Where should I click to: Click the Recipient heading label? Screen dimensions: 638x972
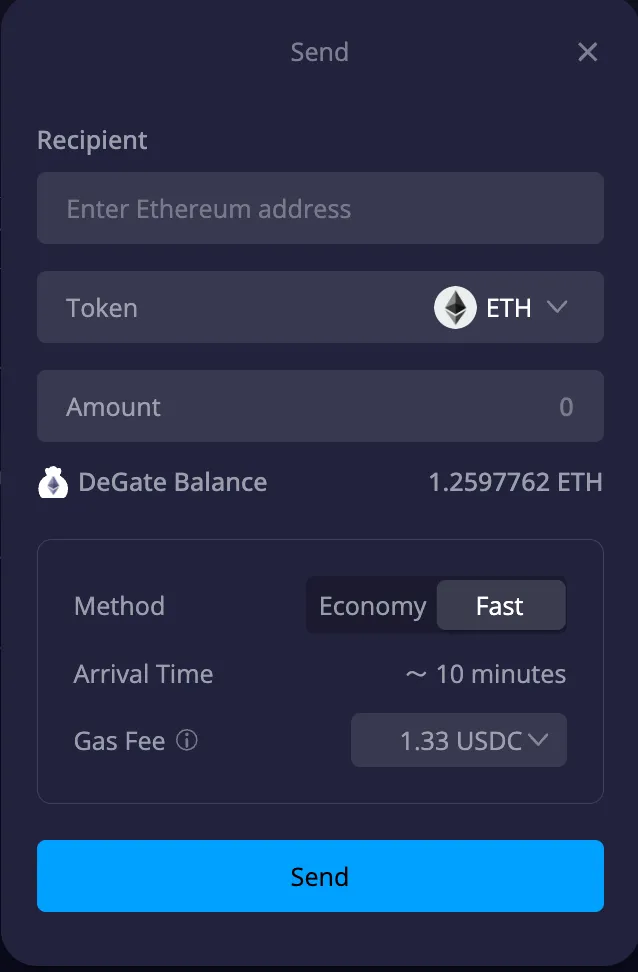coord(92,140)
